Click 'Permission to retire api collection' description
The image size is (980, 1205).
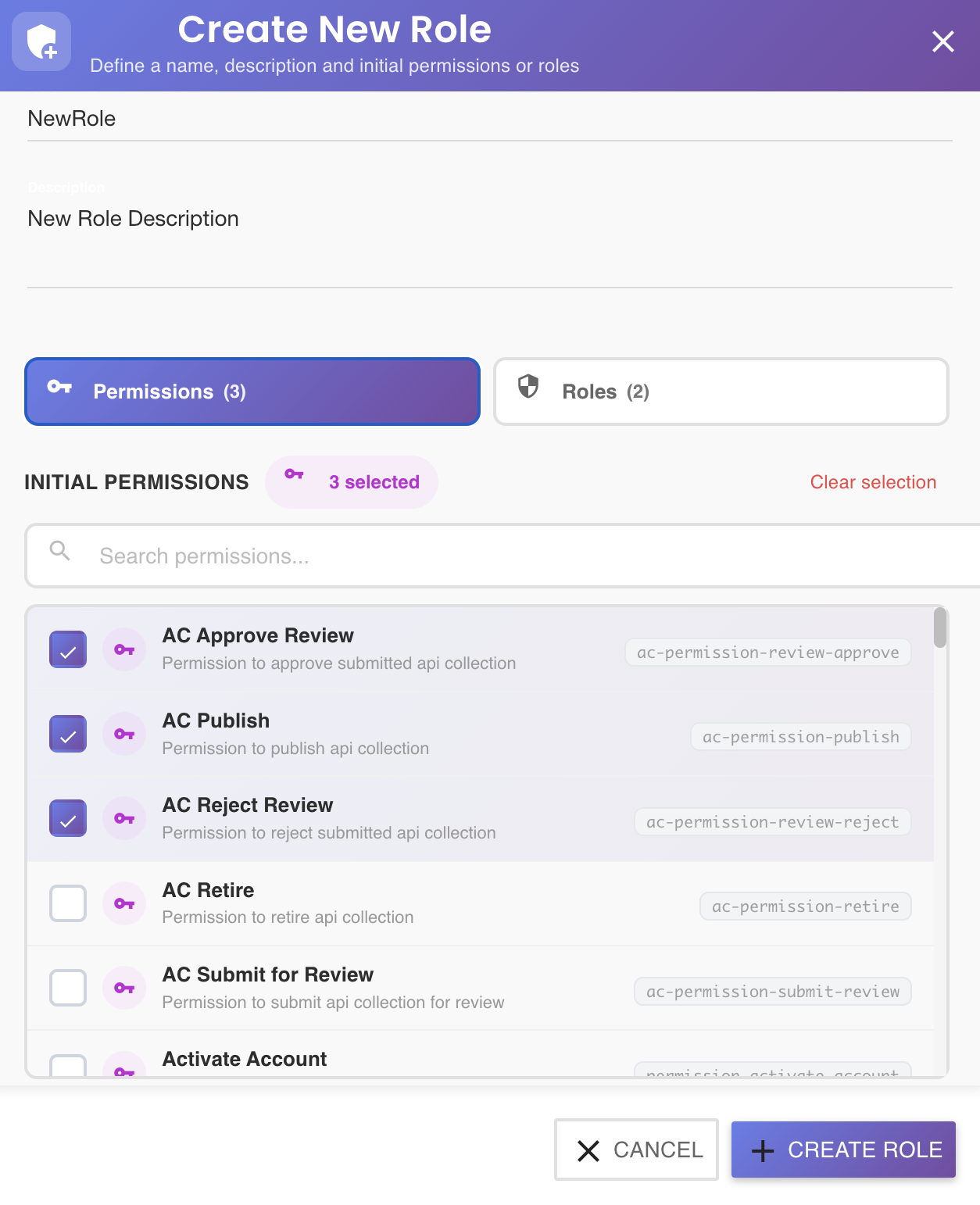[288, 917]
